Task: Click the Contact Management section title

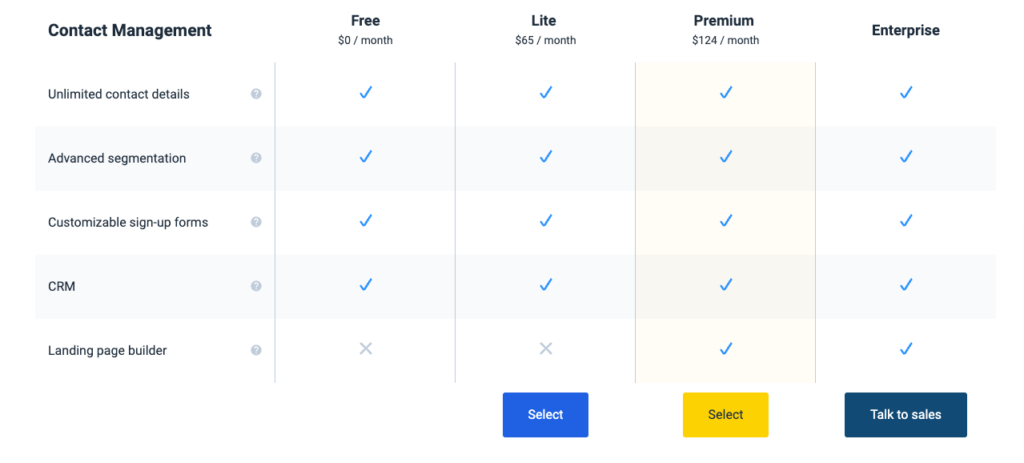Action: coord(130,30)
